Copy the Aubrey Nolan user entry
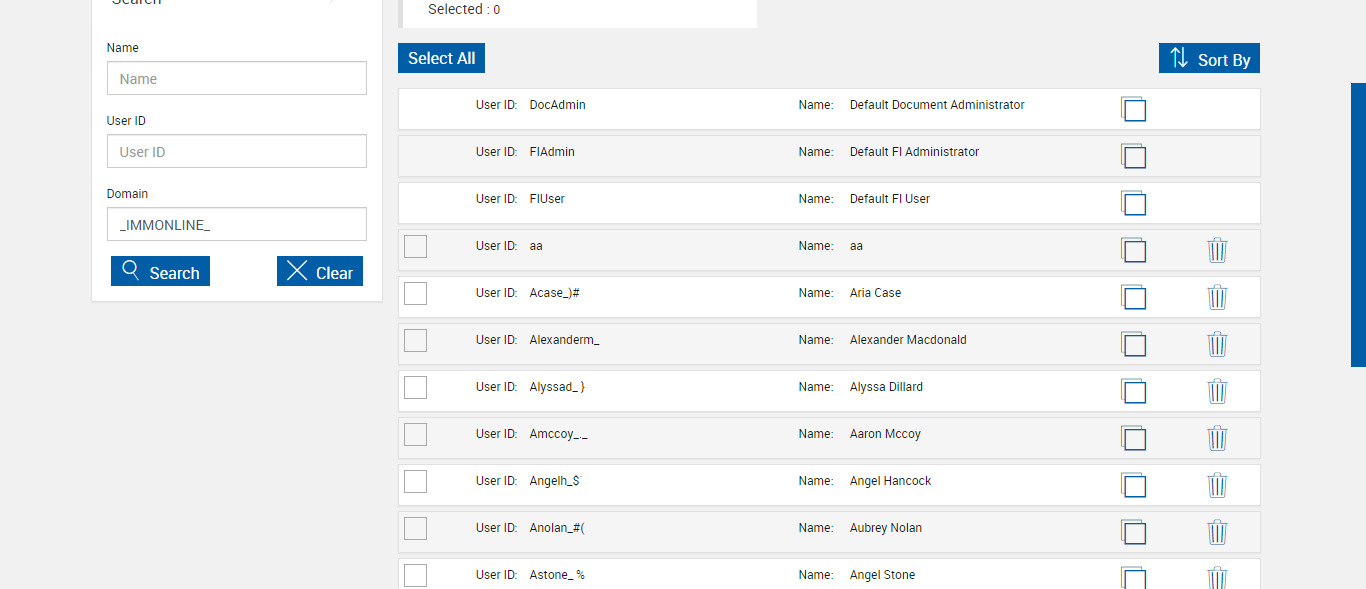The width and height of the screenshot is (1366, 589). click(x=1133, y=532)
